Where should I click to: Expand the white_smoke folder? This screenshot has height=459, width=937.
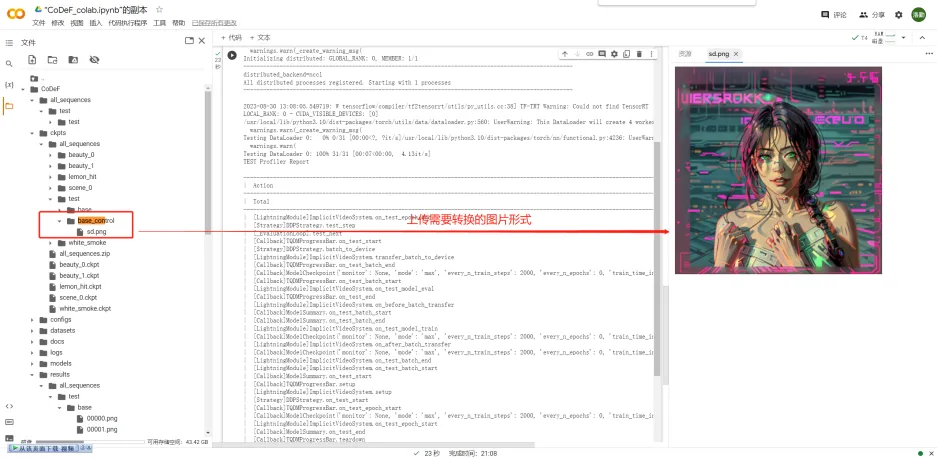pyautogui.click(x=51, y=243)
